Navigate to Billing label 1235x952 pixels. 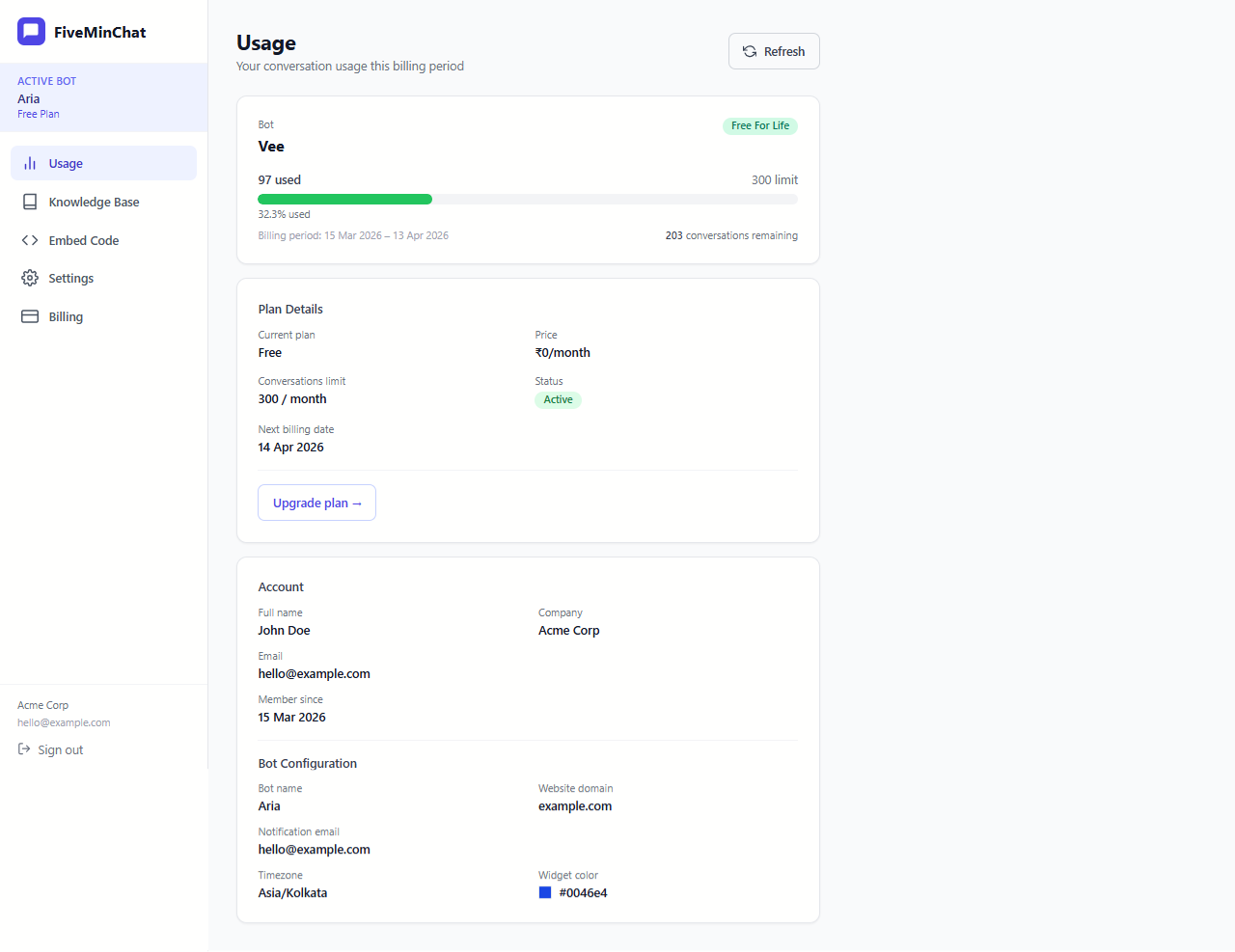click(66, 316)
